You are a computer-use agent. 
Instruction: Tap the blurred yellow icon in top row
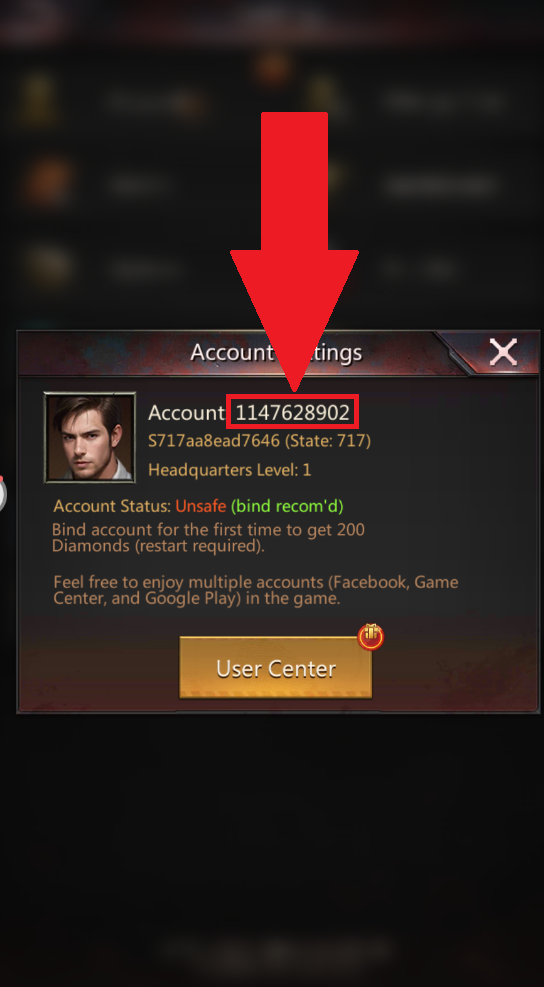(39, 98)
